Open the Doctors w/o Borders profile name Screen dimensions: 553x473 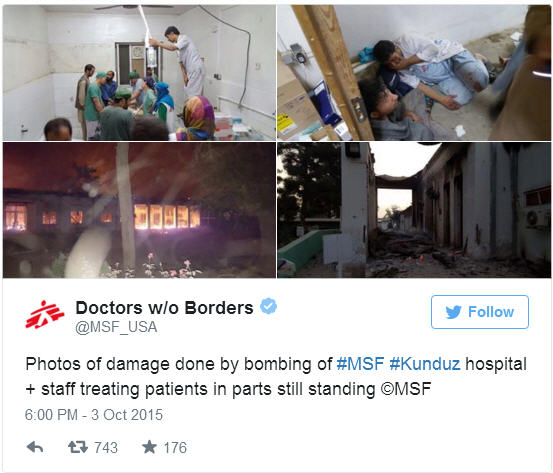pyautogui.click(x=164, y=308)
